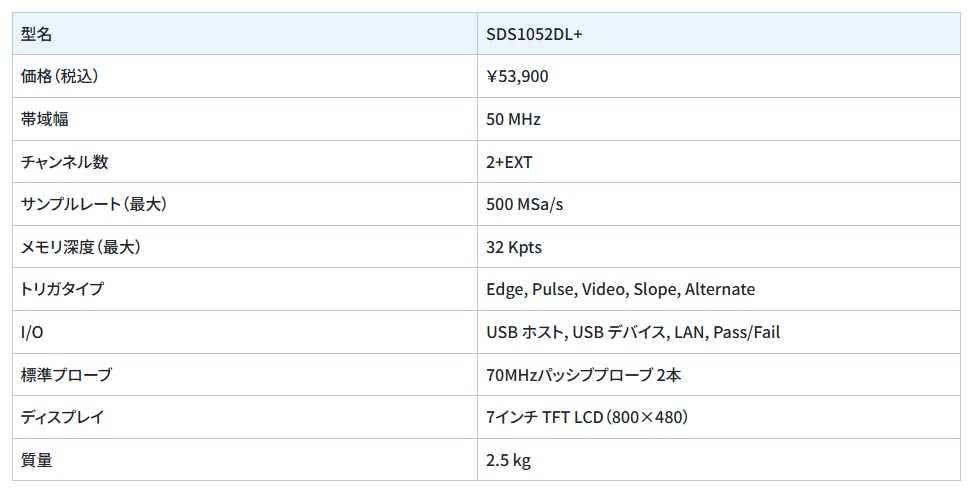Click the トリガタイプ row label
969x488 pixels.
[62, 289]
